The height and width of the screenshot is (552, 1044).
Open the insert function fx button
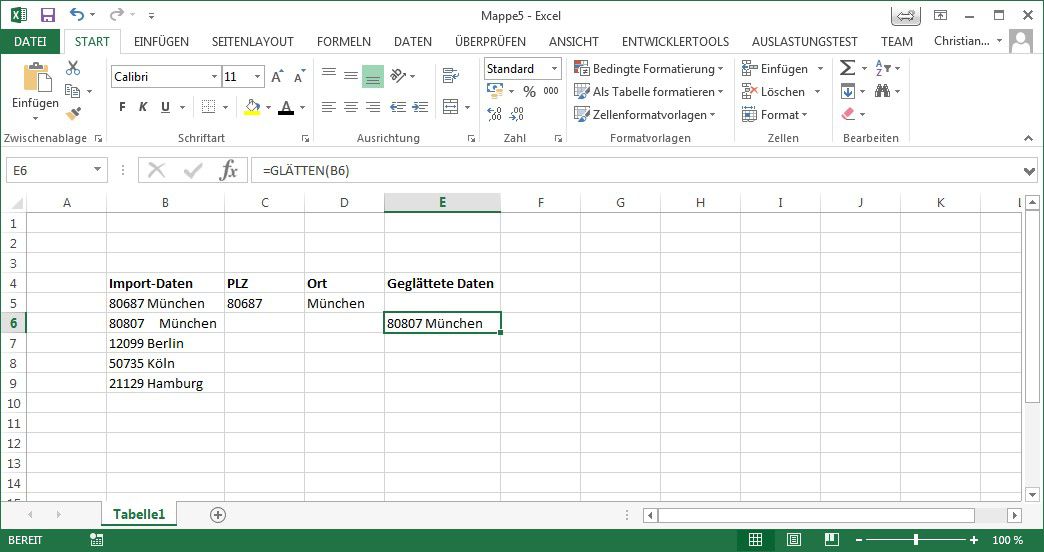point(228,170)
